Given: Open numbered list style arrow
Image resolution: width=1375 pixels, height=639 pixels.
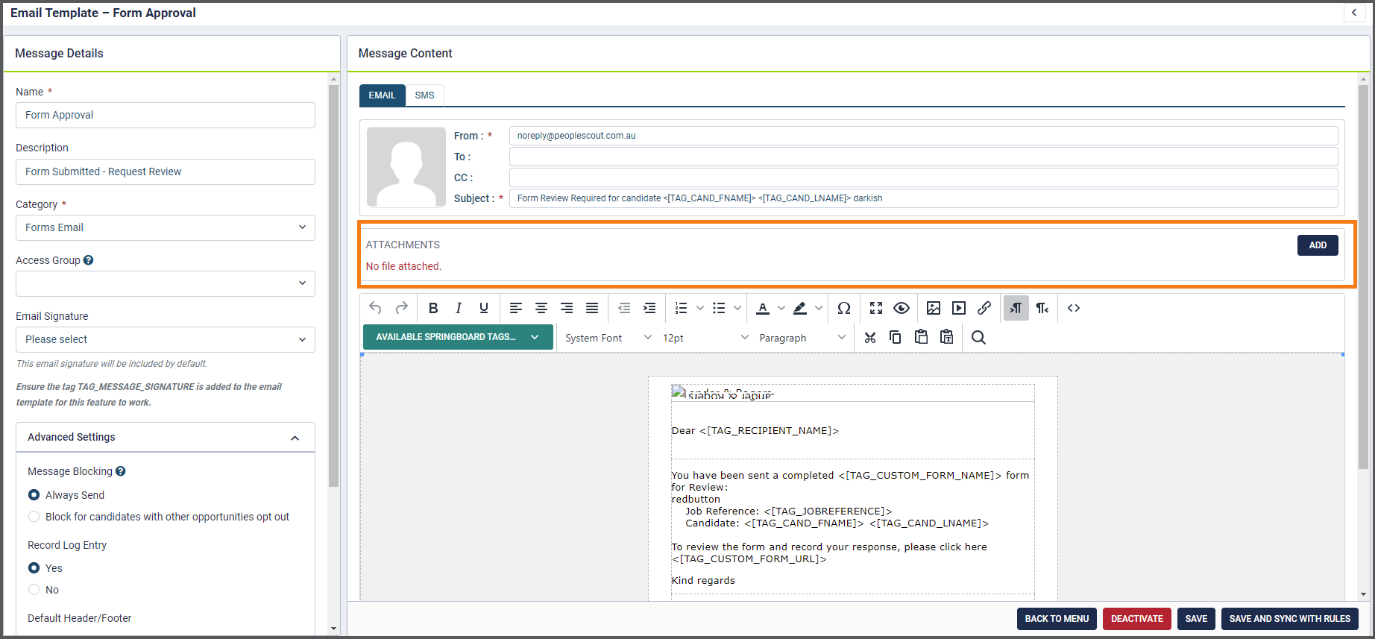Looking at the screenshot, I should 700,308.
